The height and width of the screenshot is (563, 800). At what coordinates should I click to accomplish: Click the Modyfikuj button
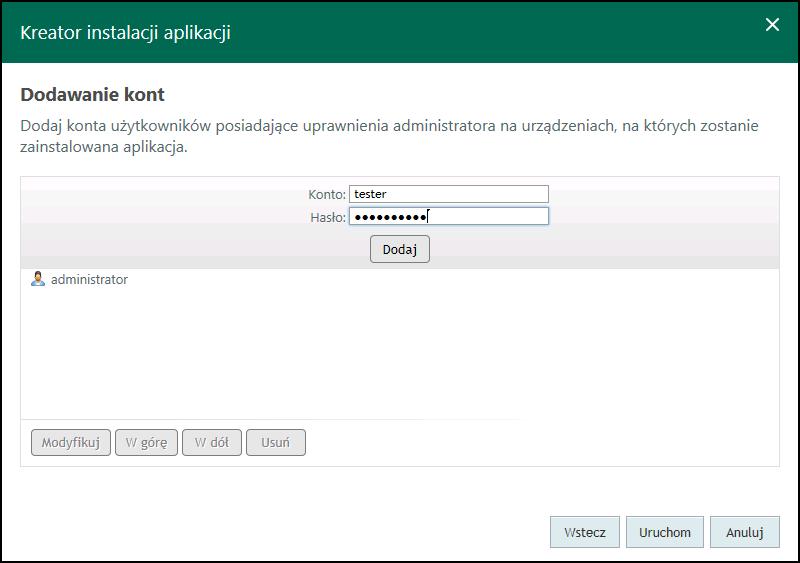coord(71,442)
